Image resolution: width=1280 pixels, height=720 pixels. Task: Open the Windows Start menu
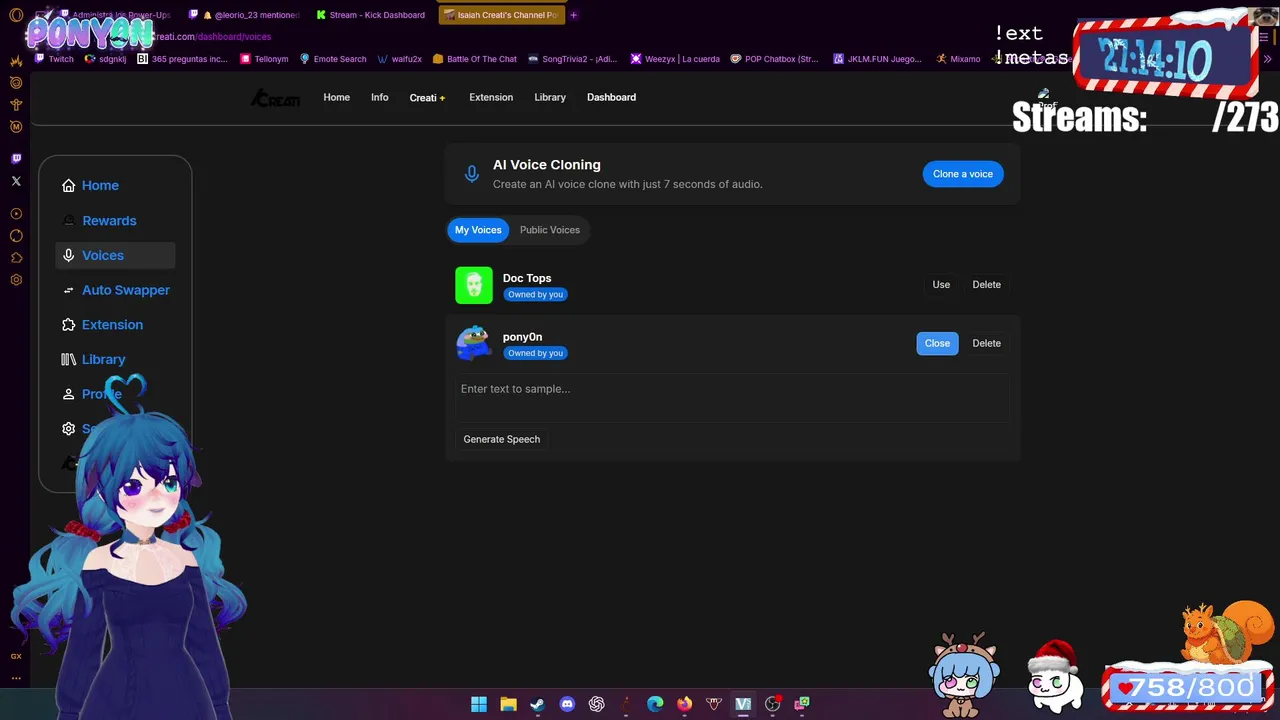coord(479,704)
